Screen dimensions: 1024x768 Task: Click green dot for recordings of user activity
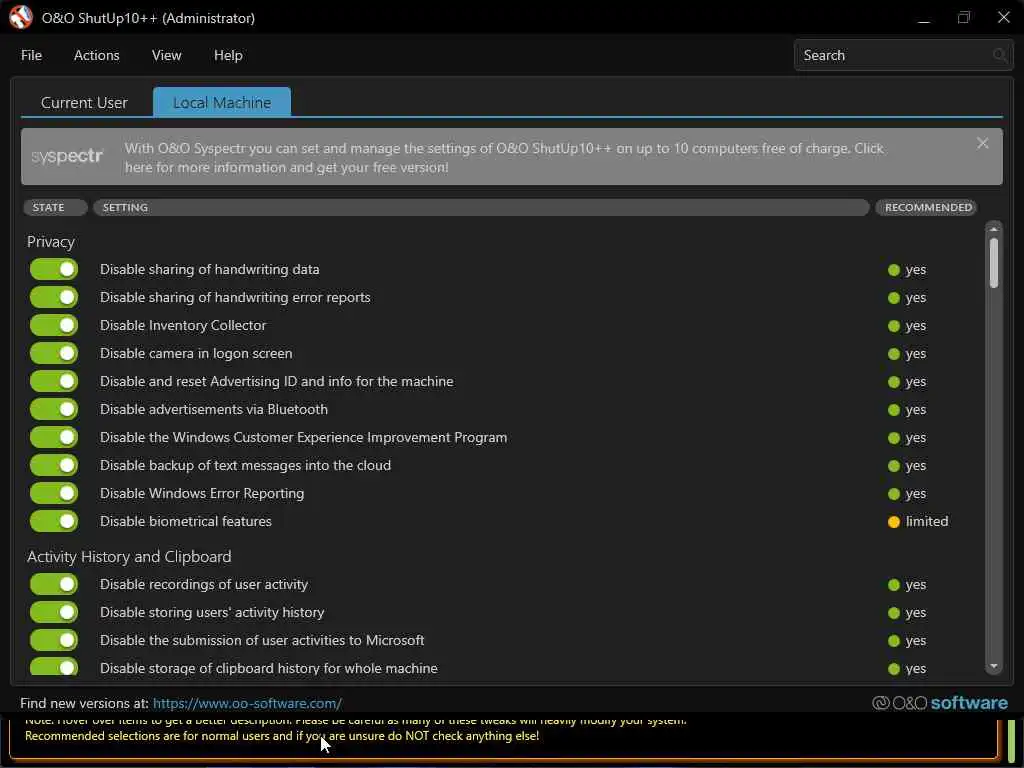(x=894, y=585)
